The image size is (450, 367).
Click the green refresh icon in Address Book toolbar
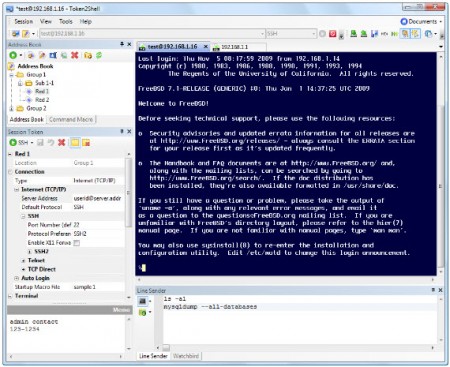(99, 55)
